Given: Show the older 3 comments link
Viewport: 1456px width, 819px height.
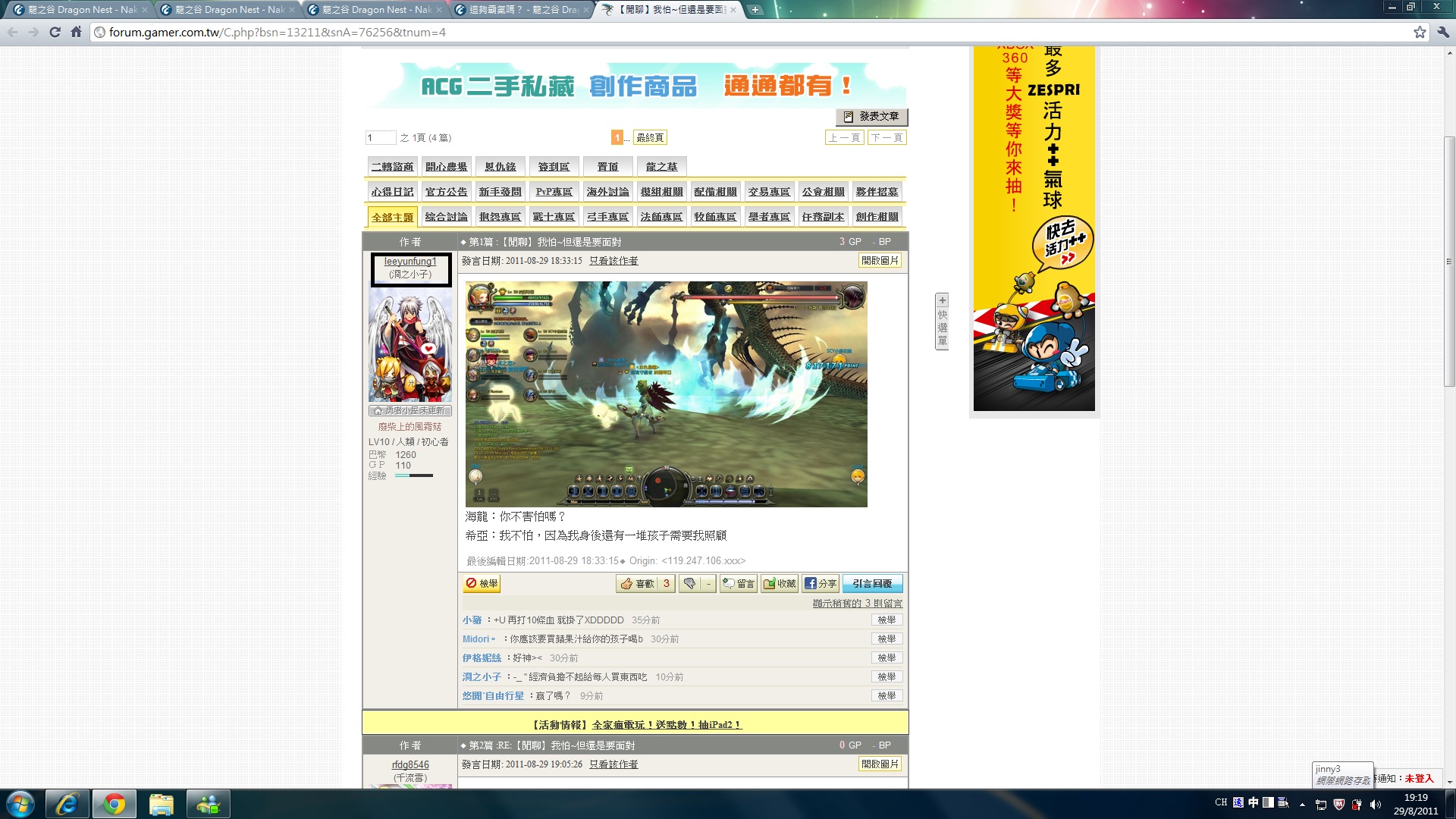Looking at the screenshot, I should pos(857,604).
